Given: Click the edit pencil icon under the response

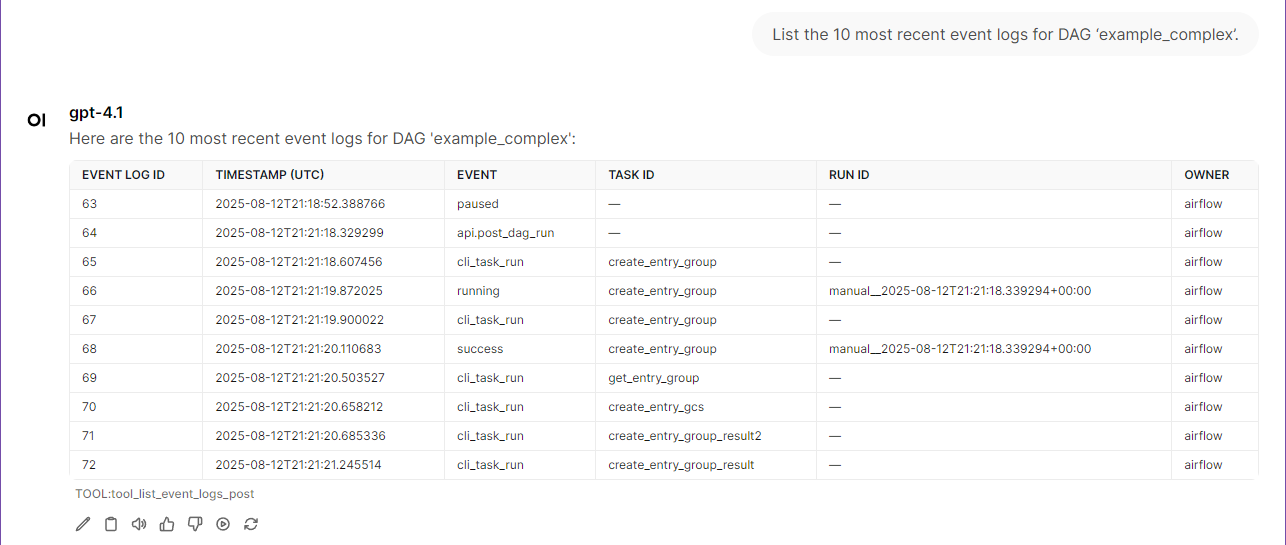Looking at the screenshot, I should point(83,524).
